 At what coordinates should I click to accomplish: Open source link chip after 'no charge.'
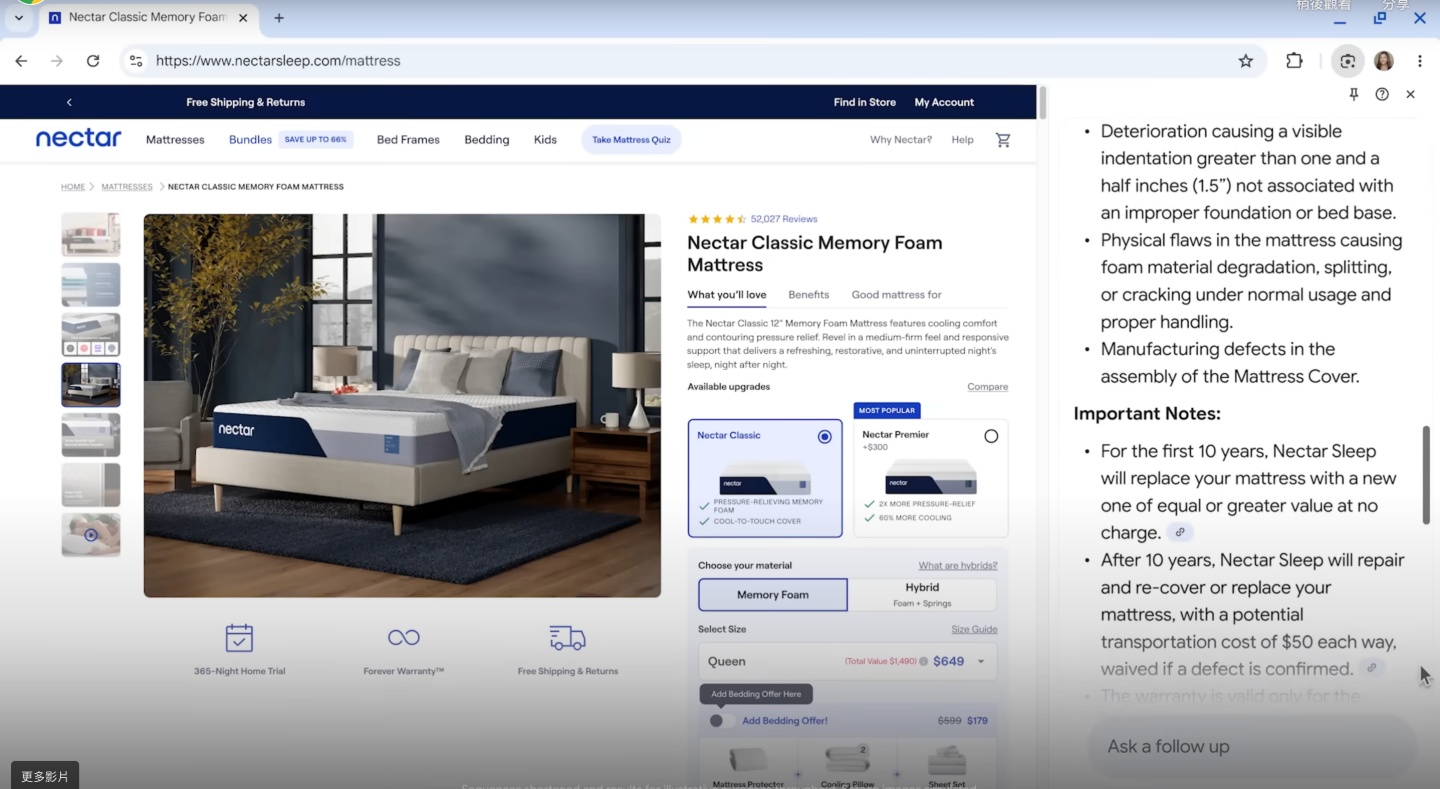tap(1180, 533)
